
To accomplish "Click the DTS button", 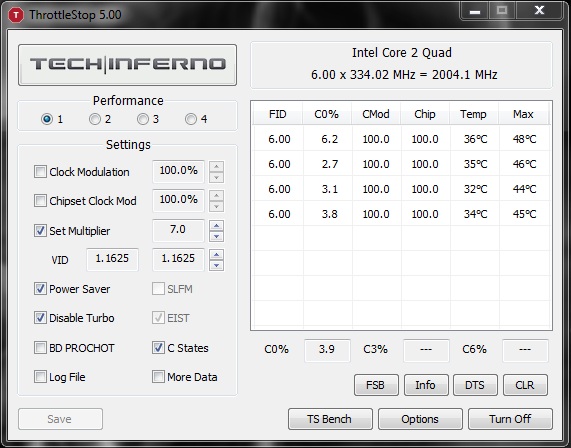I will point(475,385).
